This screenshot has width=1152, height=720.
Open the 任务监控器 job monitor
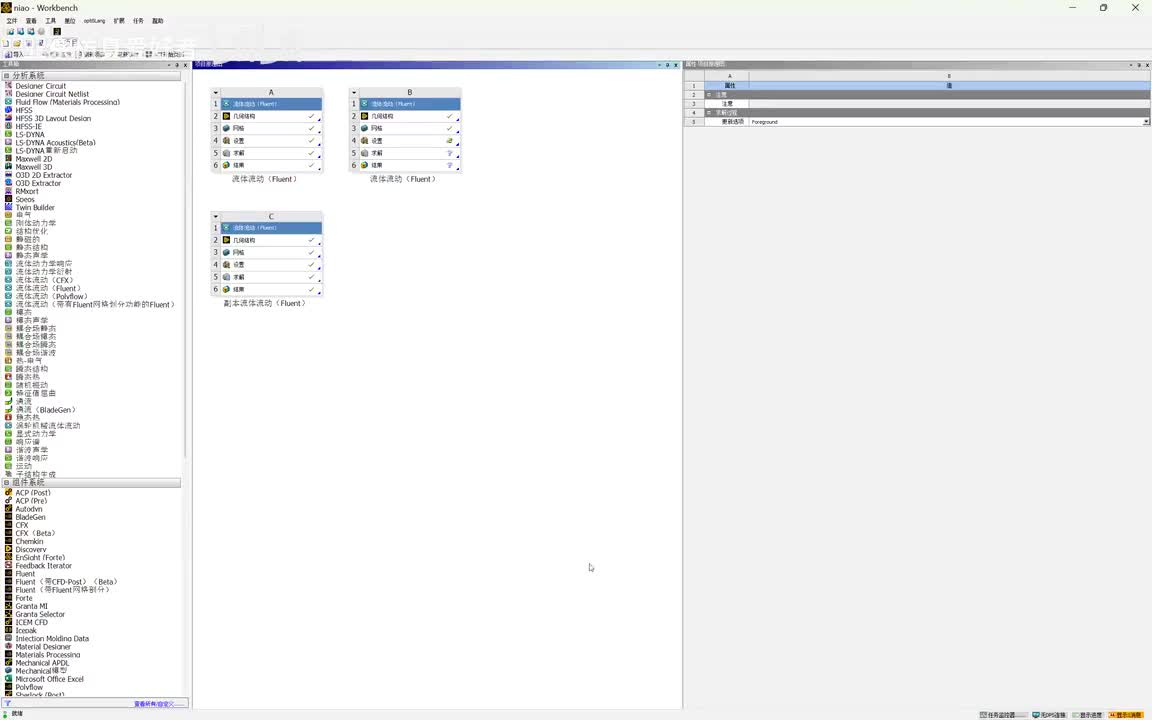tap(1003, 715)
